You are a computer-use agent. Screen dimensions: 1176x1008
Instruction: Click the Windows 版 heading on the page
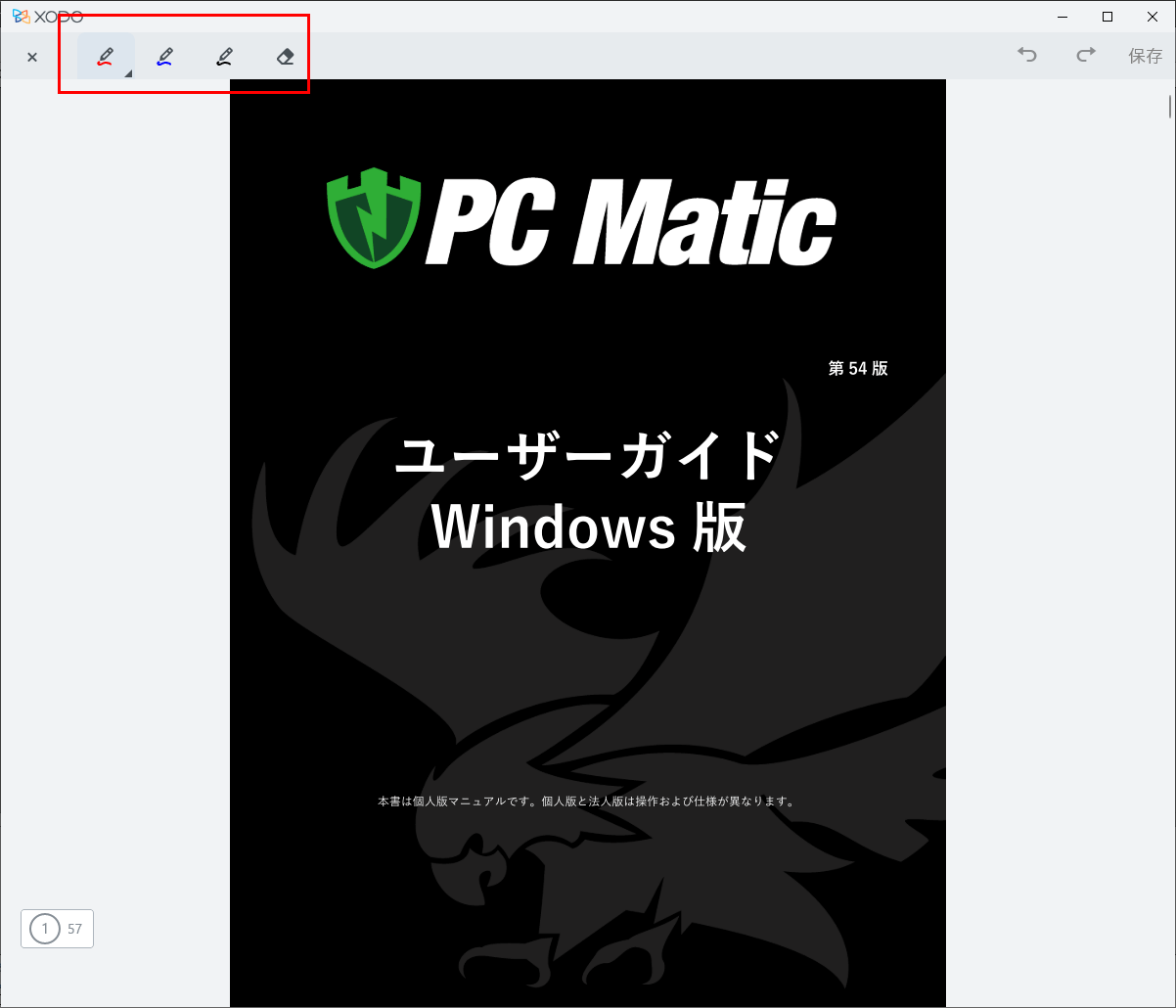pos(589,528)
